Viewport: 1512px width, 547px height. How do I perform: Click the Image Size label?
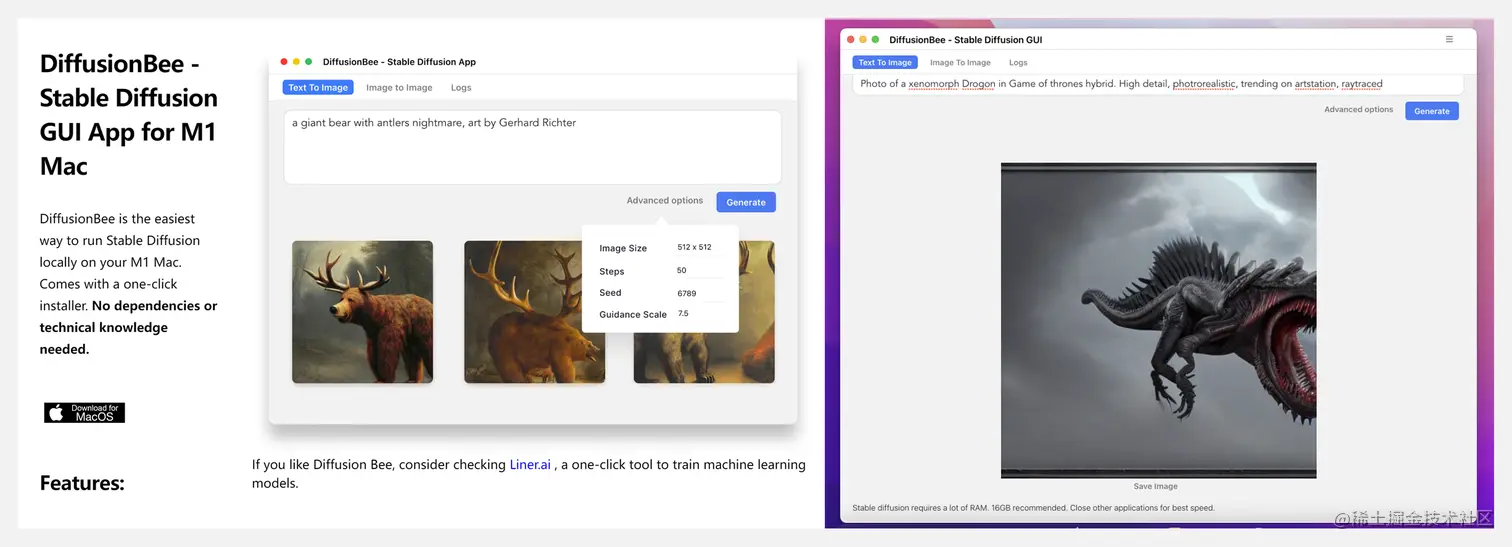point(623,248)
